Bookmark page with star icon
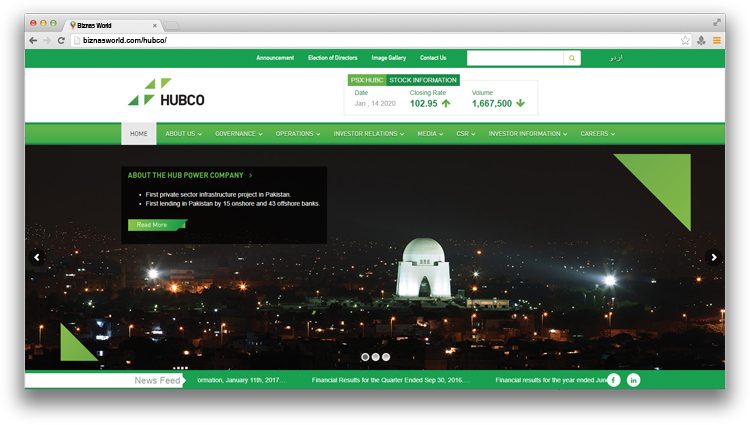 pyautogui.click(x=685, y=40)
